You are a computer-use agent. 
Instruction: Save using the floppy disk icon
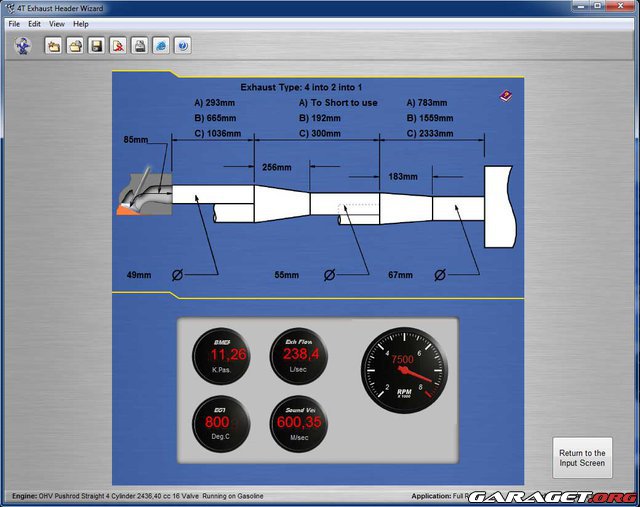(x=96, y=46)
